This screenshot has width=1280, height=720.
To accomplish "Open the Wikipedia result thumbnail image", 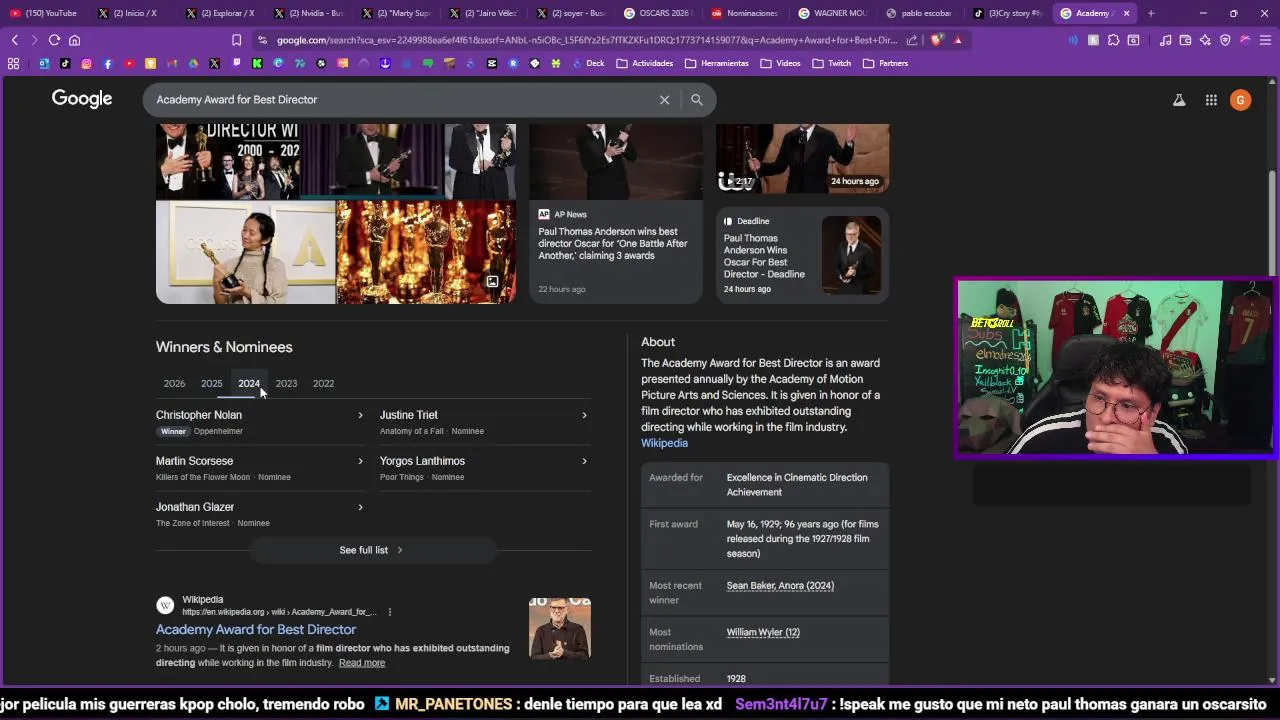I will coord(560,629).
